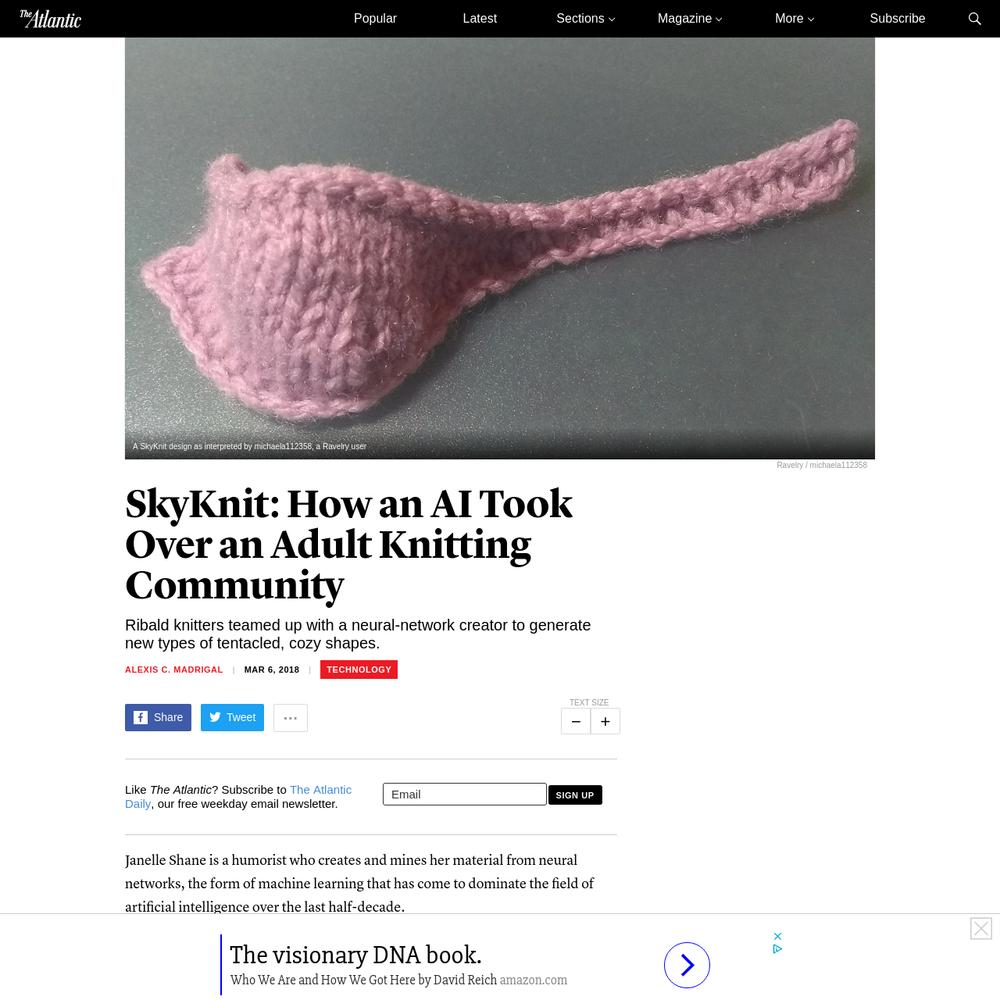The image size is (1000, 1000).
Task: Expand the Sections dropdown
Action: [x=585, y=18]
